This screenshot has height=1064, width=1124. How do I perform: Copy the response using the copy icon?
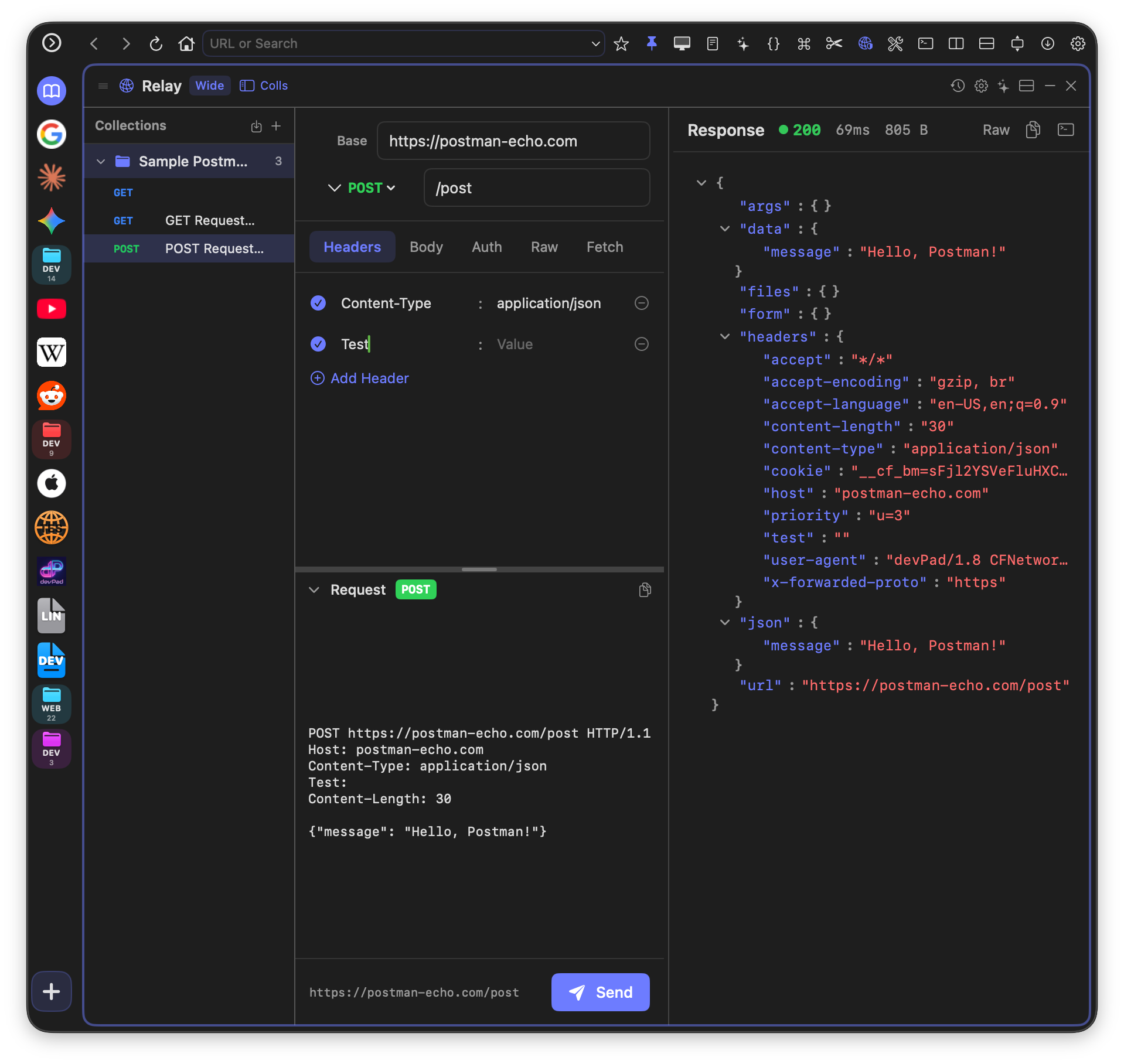(x=1033, y=129)
